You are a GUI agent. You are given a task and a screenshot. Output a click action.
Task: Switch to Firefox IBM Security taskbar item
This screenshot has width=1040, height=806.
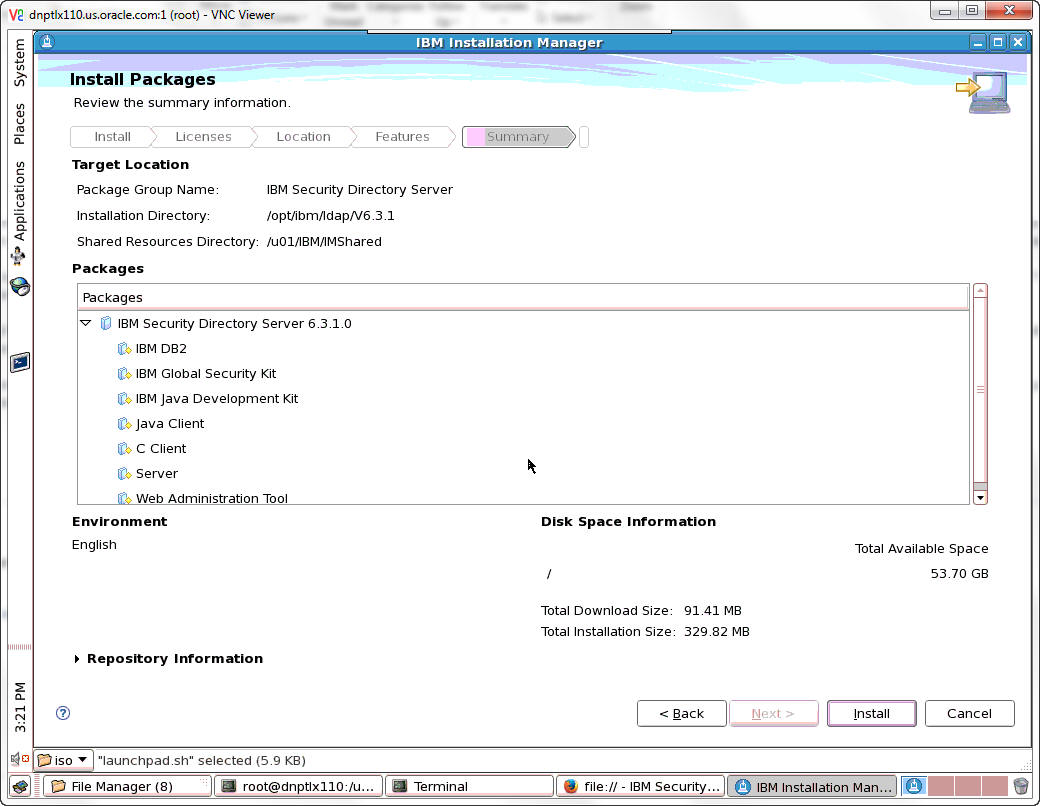pyautogui.click(x=641, y=786)
